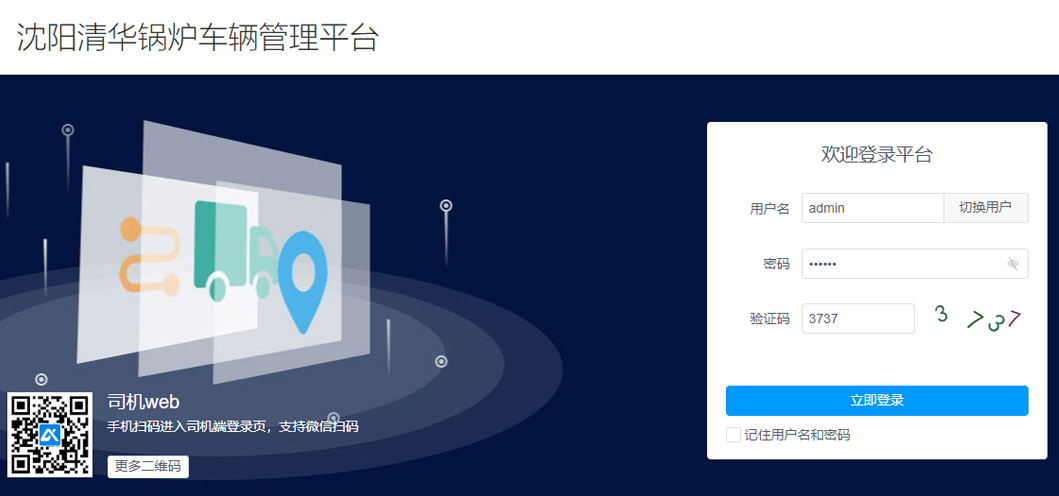Refresh the captcha image 3737
The height and width of the screenshot is (496, 1059).
point(979,318)
